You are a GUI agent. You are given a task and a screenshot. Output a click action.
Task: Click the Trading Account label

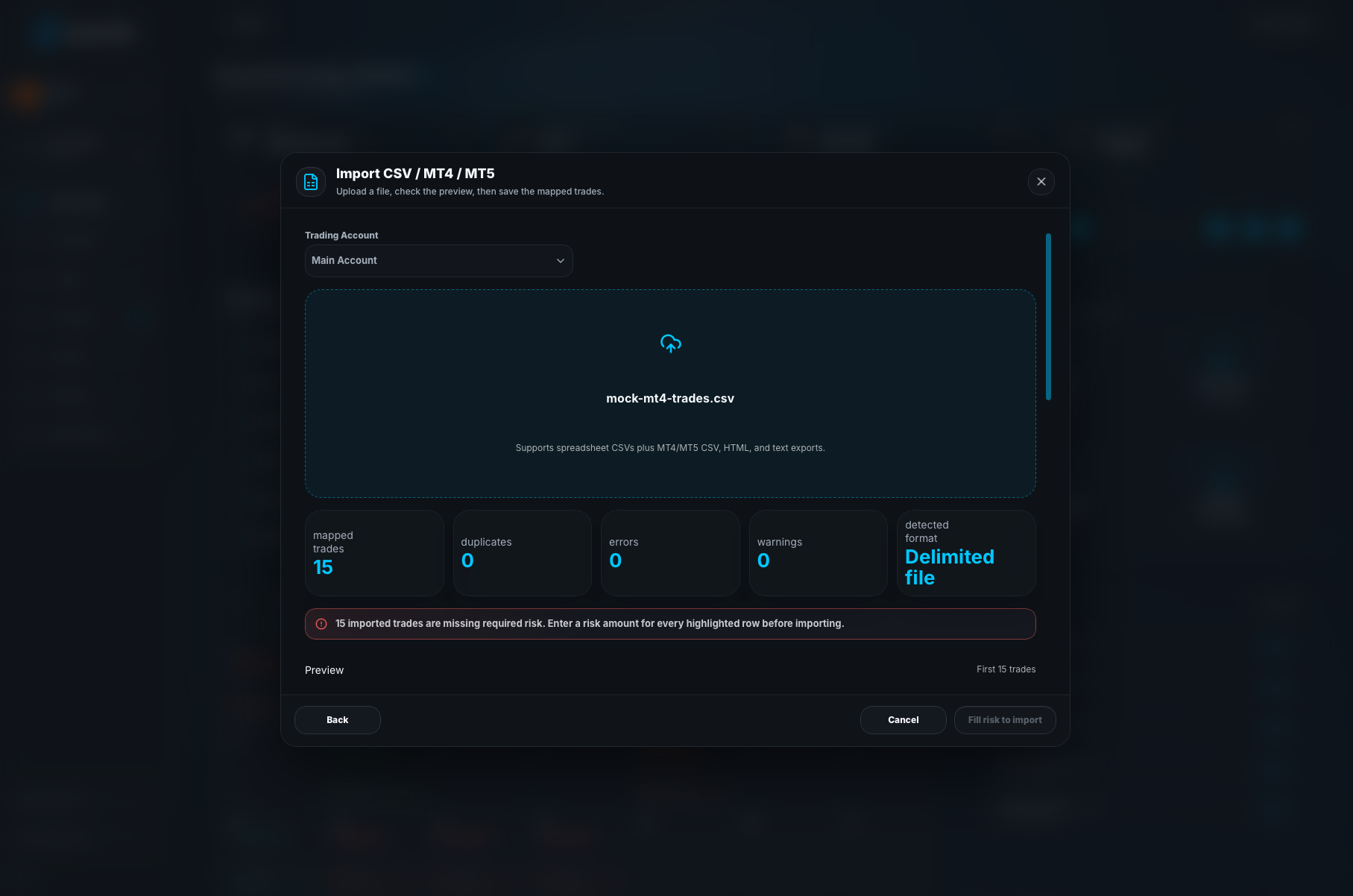pos(341,236)
